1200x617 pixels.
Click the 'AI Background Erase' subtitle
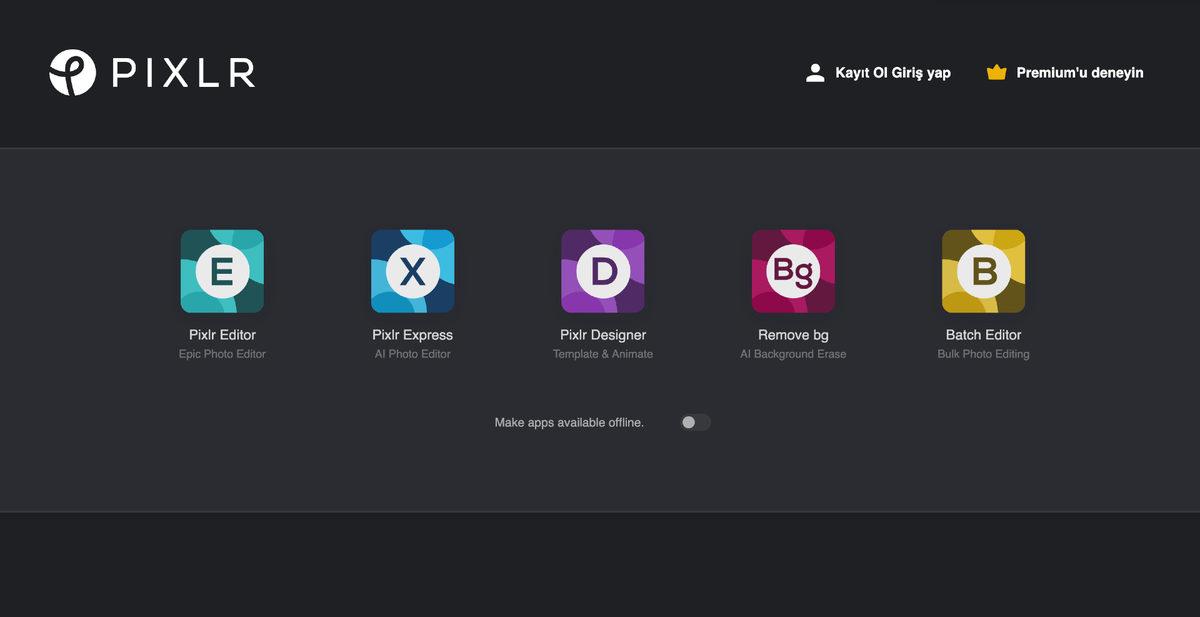793,354
